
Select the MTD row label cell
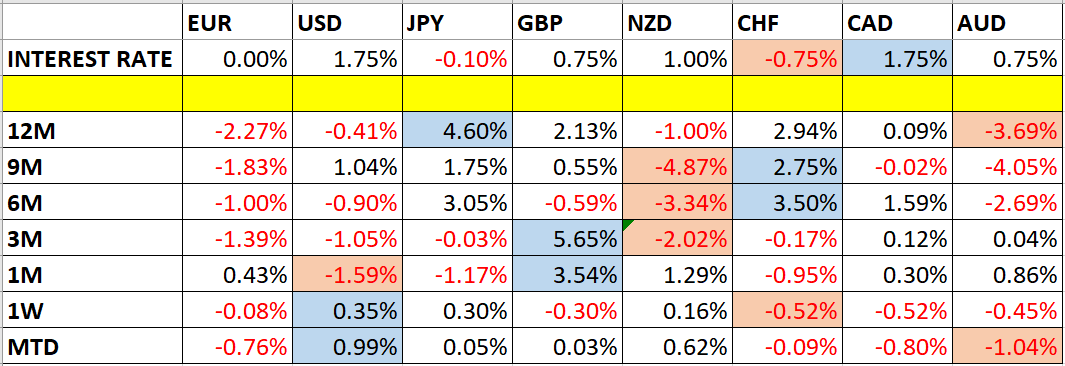click(x=93, y=347)
